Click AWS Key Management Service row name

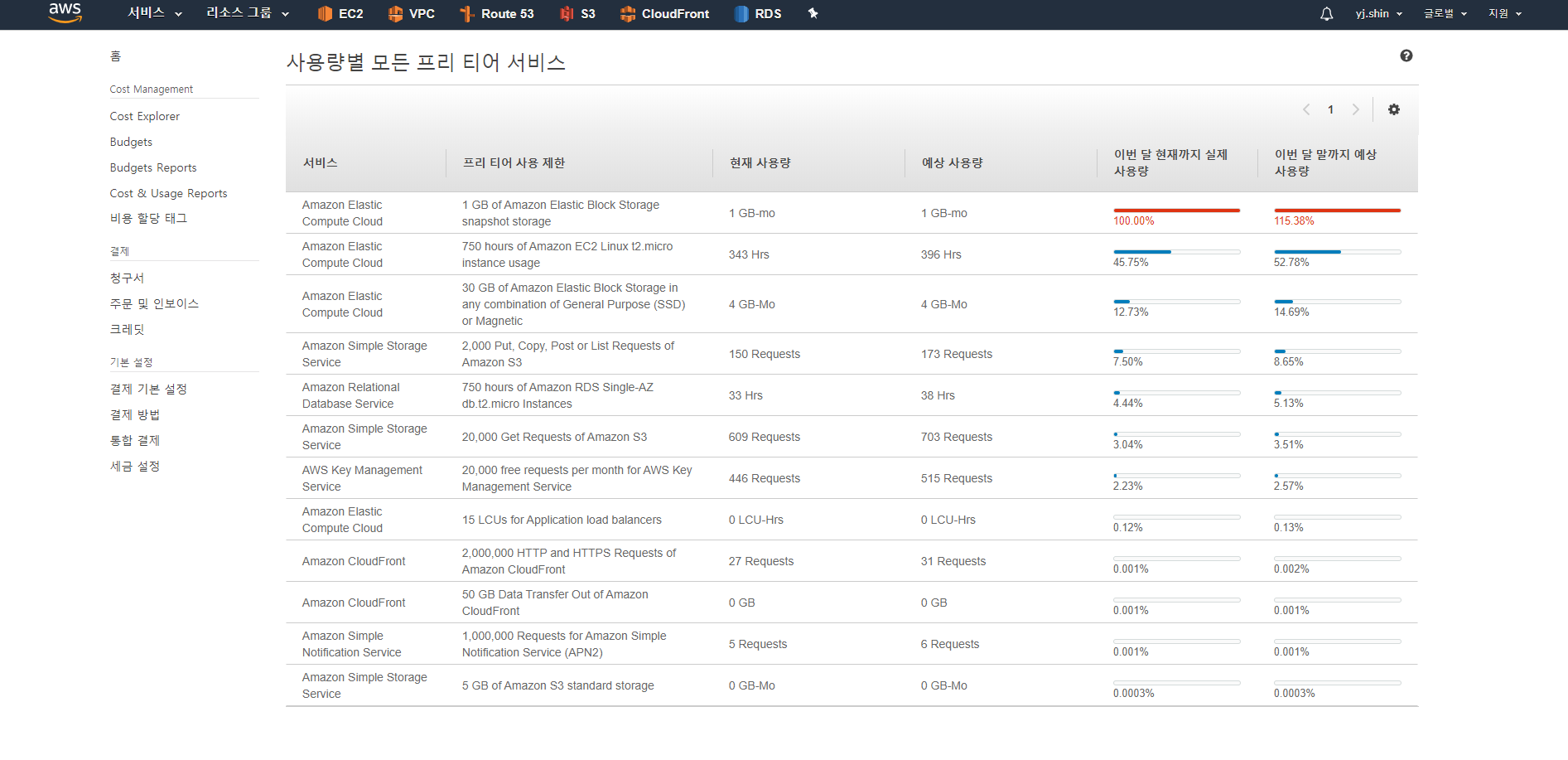tap(362, 478)
